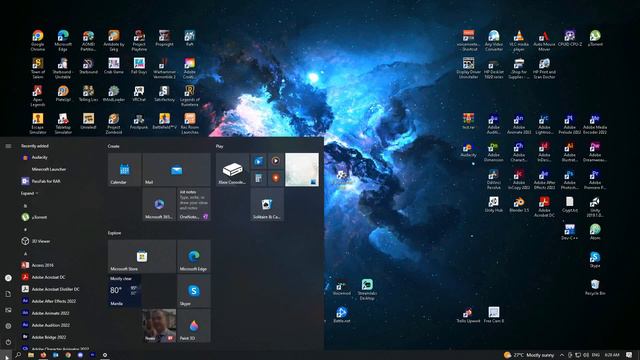Open the Satisfactory desktop shortcut
The image size is (640, 360).
[x=164, y=93]
